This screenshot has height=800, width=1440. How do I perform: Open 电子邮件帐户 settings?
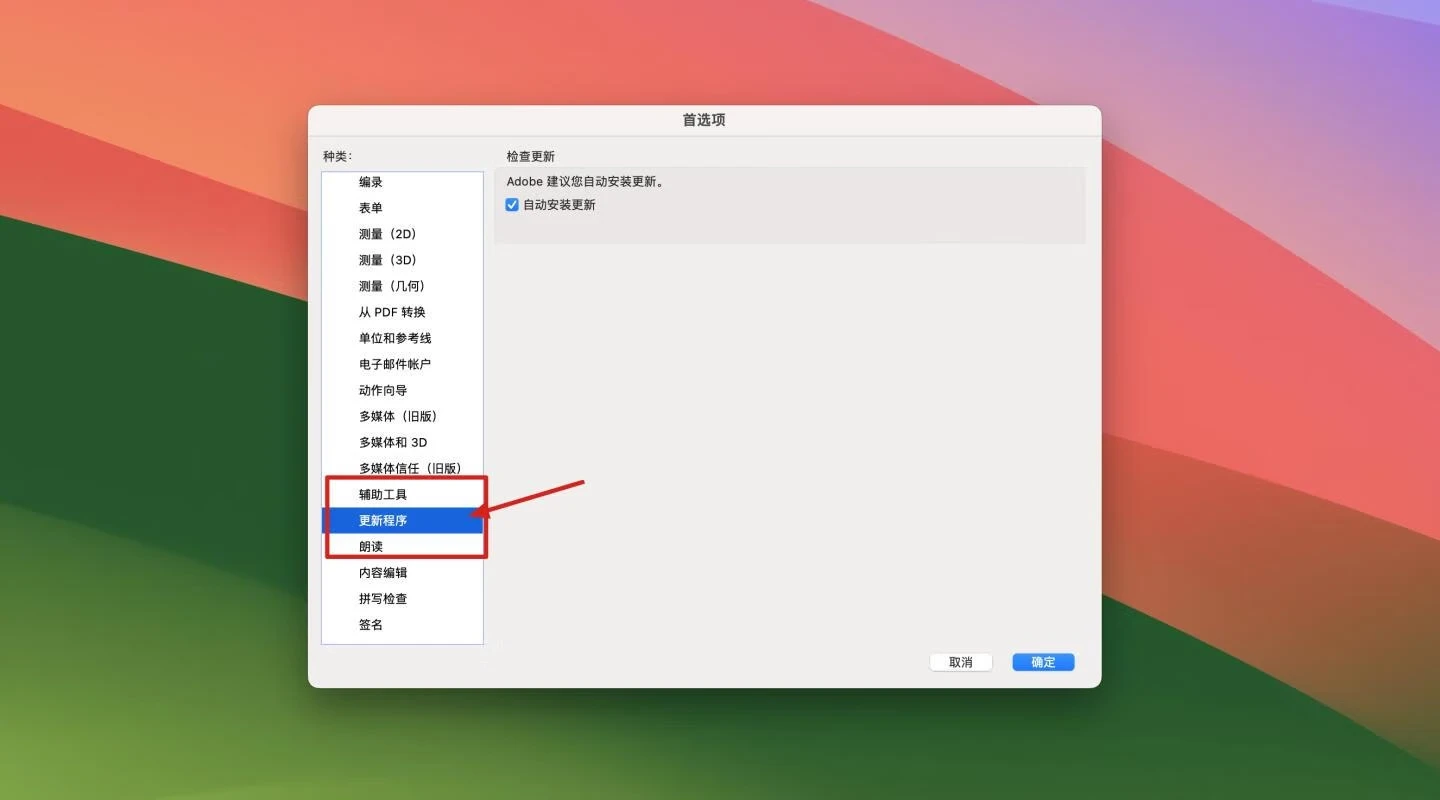click(x=395, y=364)
